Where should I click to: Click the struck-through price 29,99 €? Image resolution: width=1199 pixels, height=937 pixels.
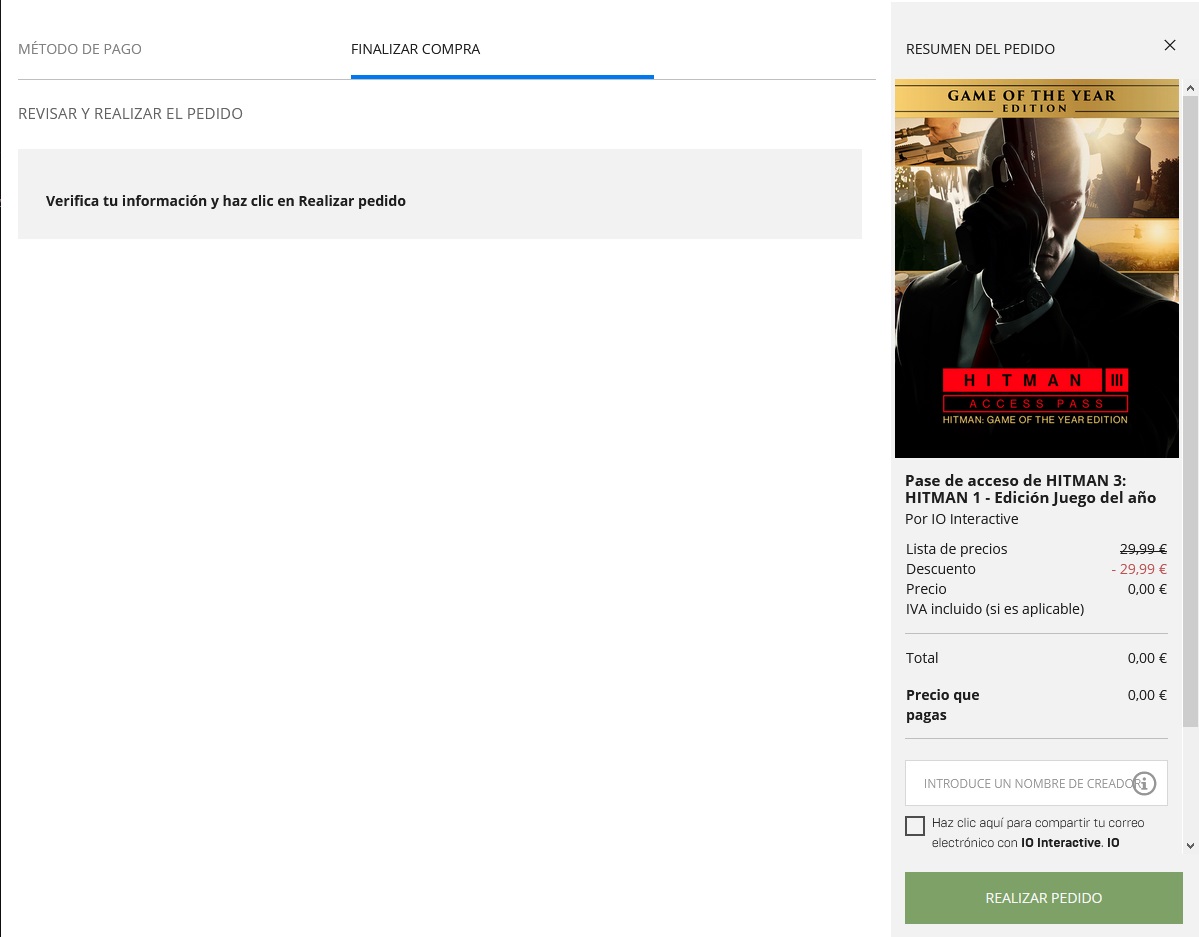tap(1143, 548)
